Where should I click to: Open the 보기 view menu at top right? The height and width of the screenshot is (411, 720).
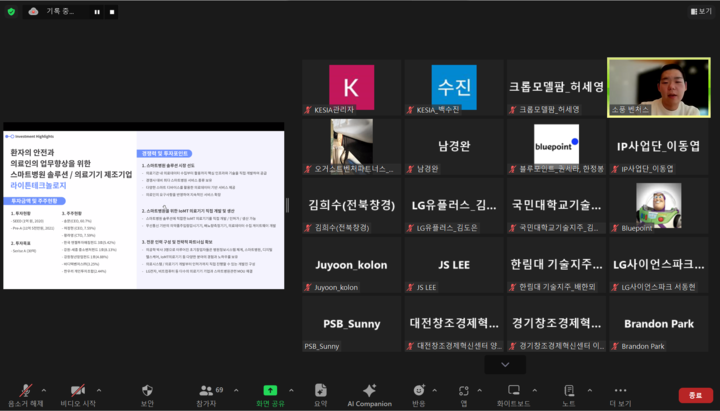point(700,11)
